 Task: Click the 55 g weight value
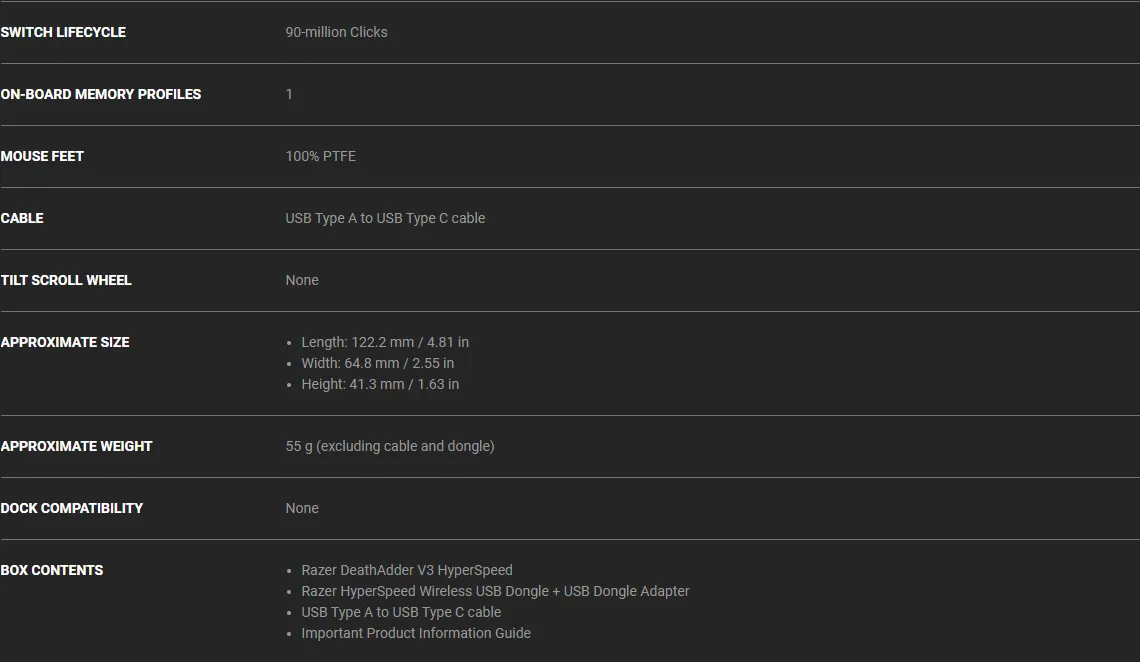coord(390,446)
